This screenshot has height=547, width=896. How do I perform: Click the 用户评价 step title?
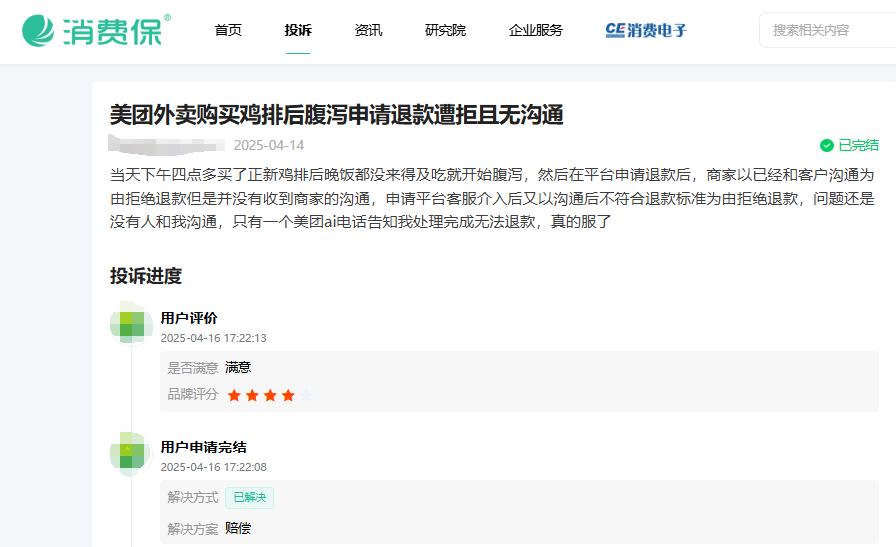coord(189,318)
